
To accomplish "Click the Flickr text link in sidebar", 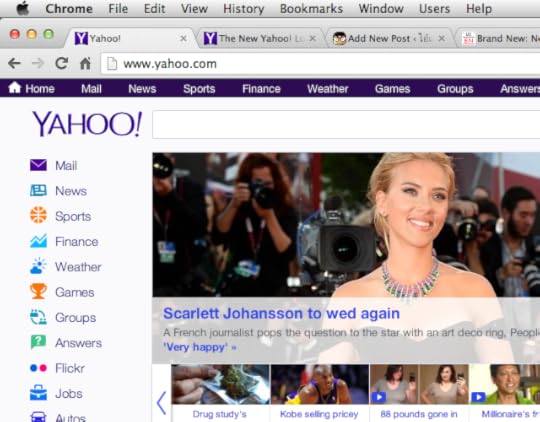I will pos(70,368).
